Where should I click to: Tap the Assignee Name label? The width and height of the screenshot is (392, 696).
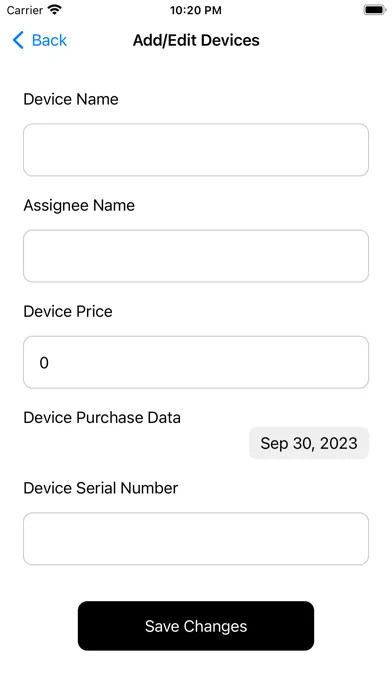point(79,206)
